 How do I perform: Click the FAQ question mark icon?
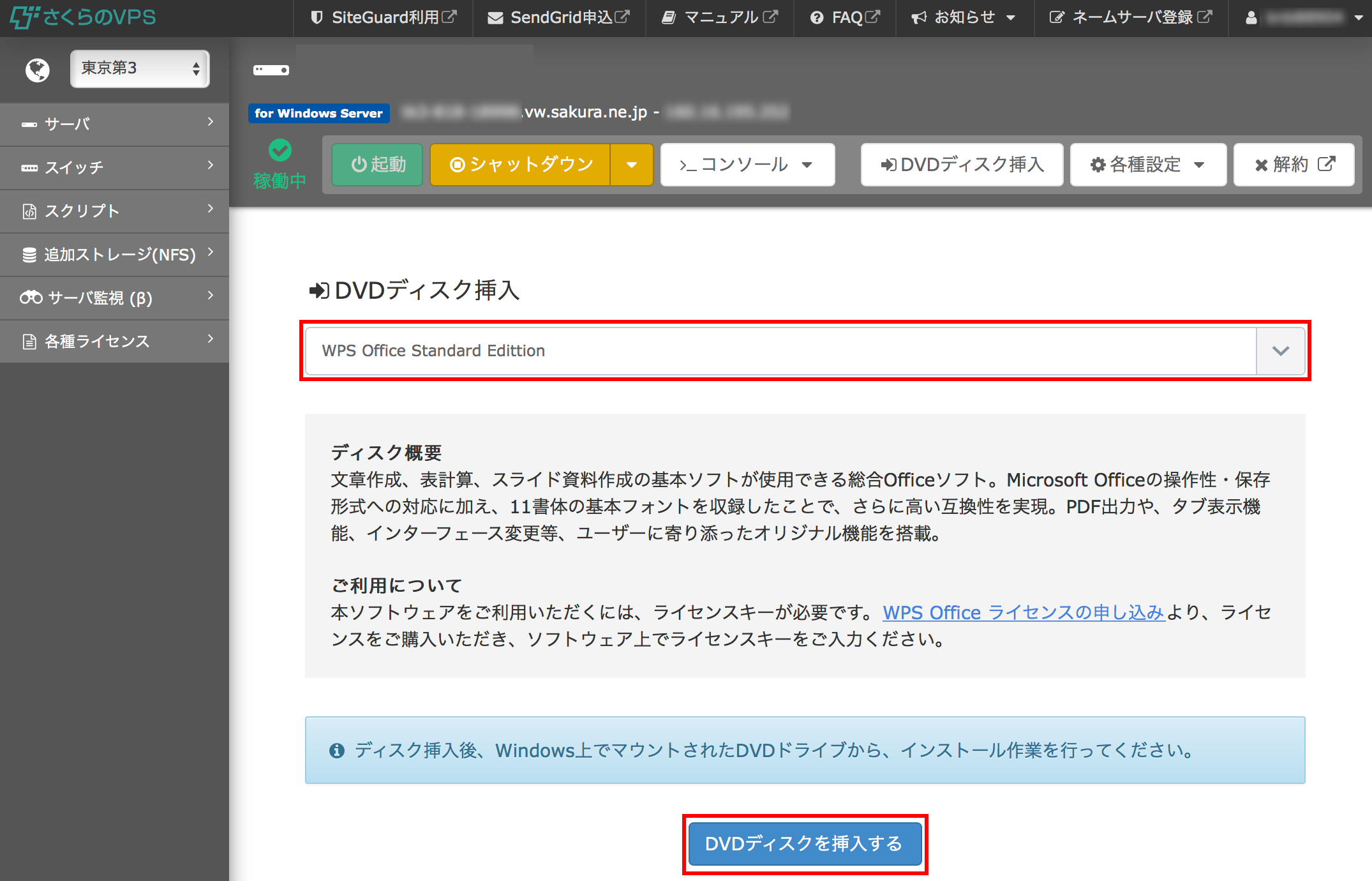coord(816,18)
